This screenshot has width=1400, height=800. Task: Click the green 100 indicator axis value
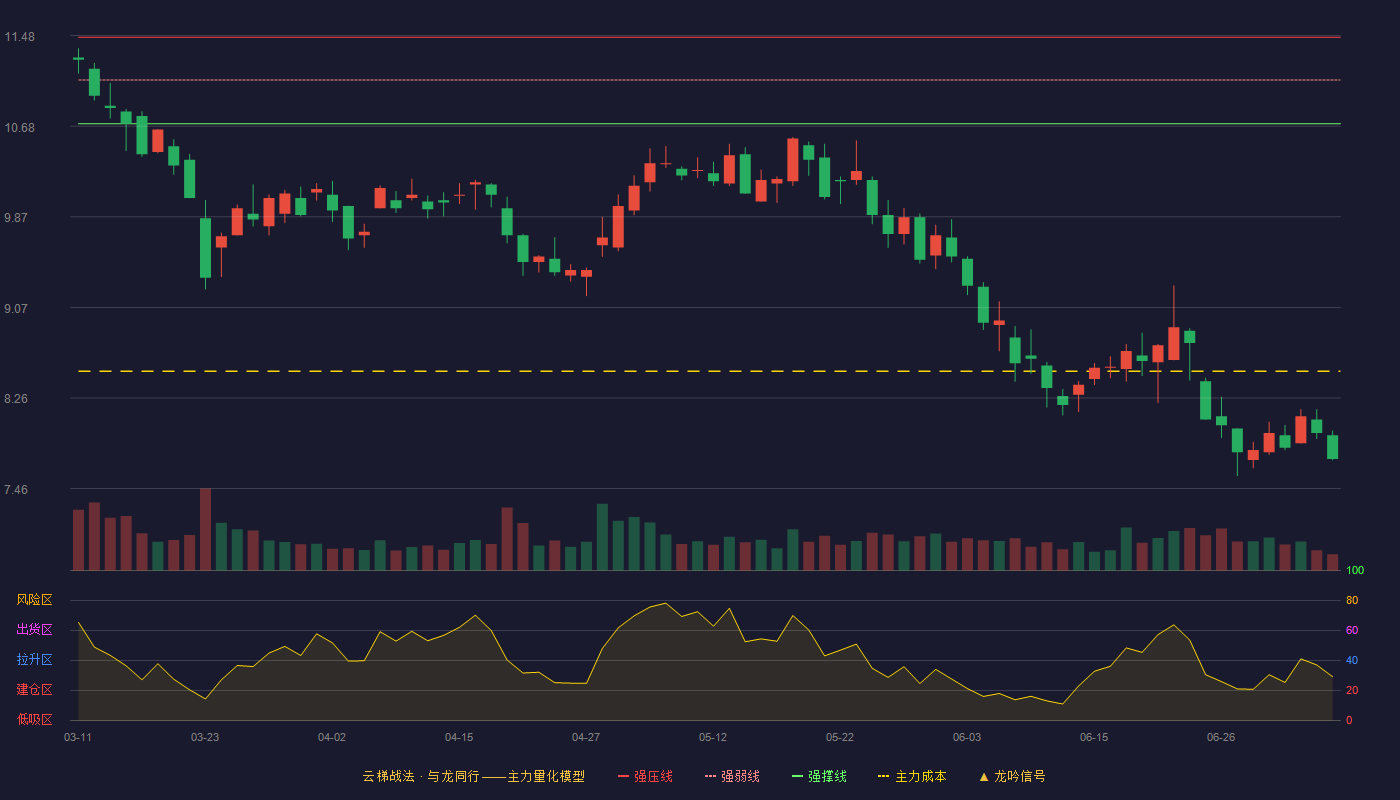pos(1355,571)
